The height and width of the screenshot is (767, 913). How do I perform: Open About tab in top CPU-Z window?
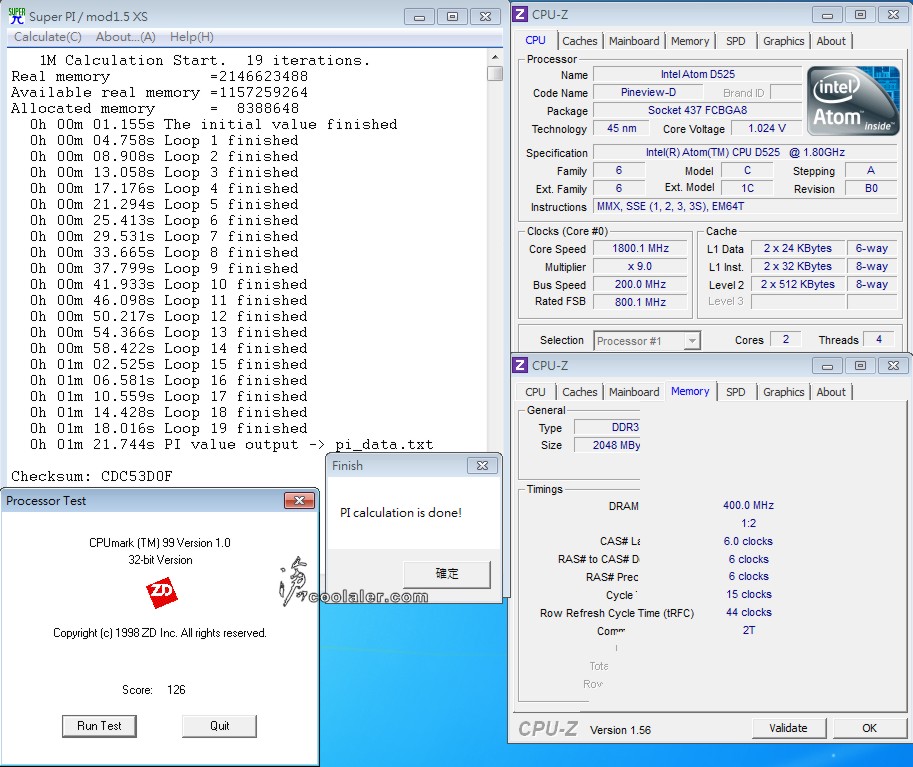point(831,41)
